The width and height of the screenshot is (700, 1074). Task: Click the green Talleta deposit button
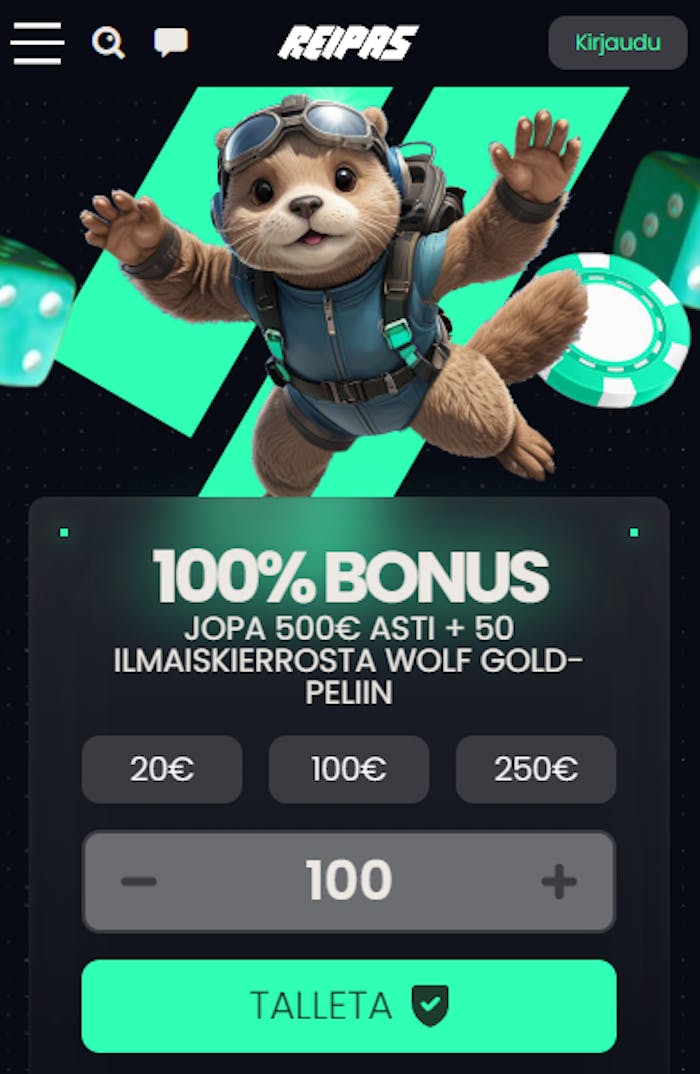(x=349, y=1006)
